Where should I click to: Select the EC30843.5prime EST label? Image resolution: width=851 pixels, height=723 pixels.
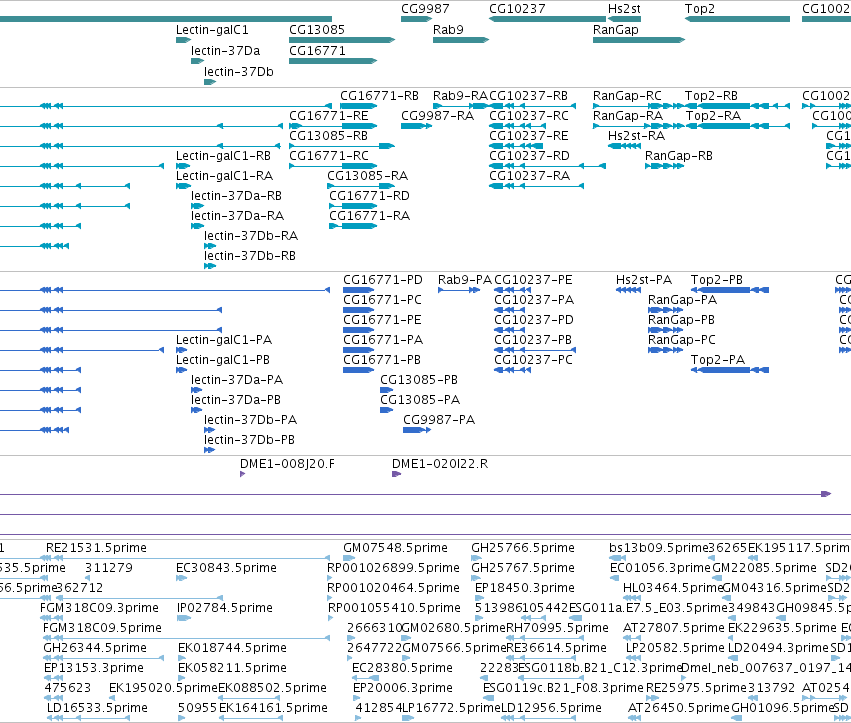click(x=226, y=568)
